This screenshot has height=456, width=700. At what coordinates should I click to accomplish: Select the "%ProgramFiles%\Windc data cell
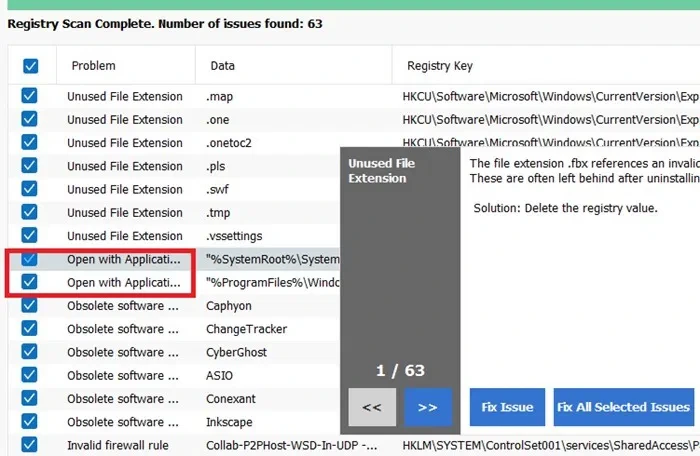click(x=272, y=283)
